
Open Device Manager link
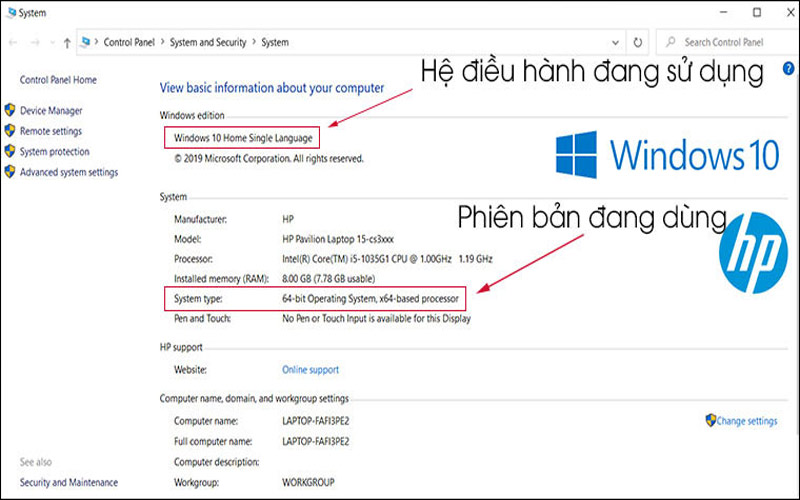(x=51, y=111)
